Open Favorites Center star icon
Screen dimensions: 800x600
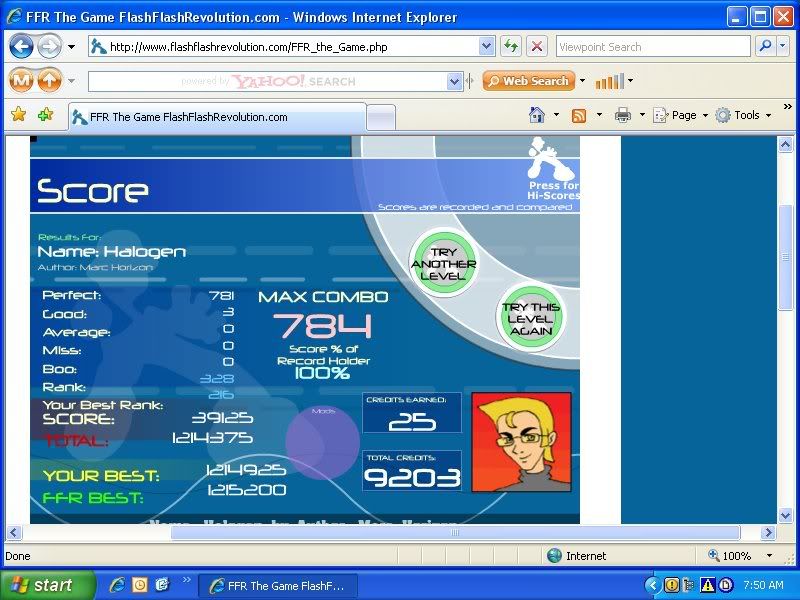click(18, 115)
